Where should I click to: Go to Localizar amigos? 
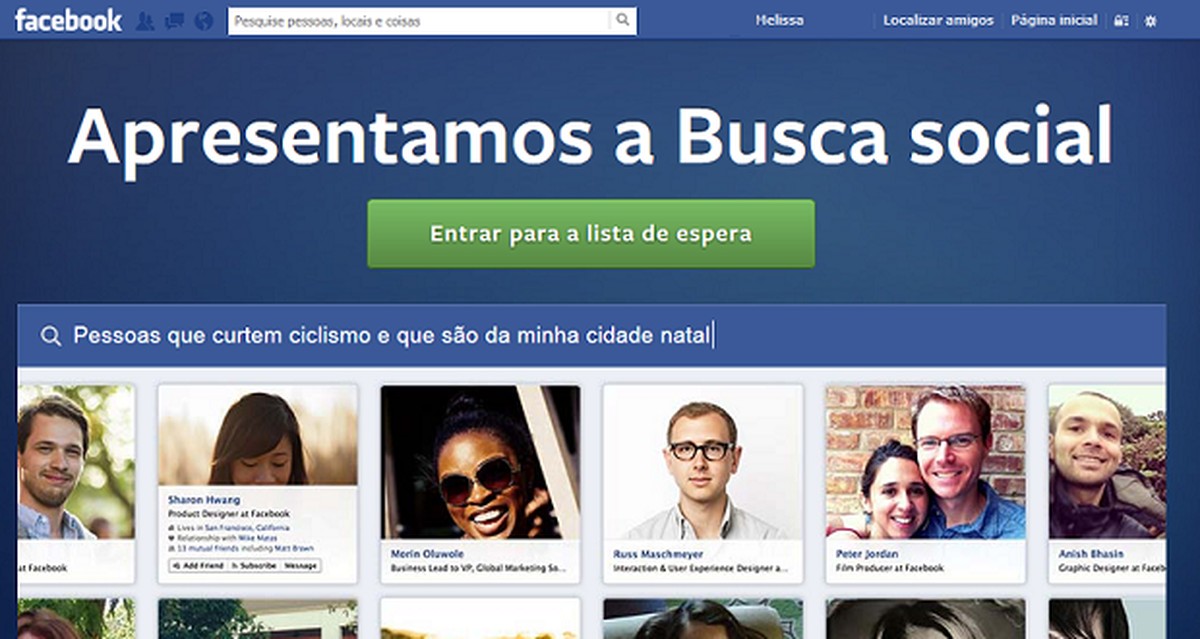(x=938, y=20)
